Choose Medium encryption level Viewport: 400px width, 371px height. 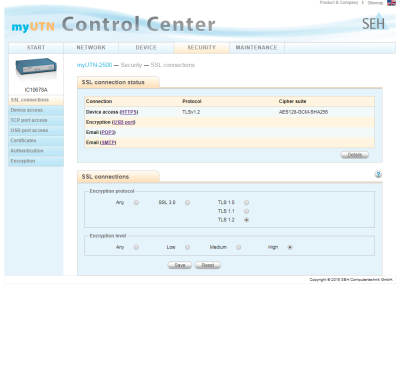pyautogui.click(x=238, y=247)
